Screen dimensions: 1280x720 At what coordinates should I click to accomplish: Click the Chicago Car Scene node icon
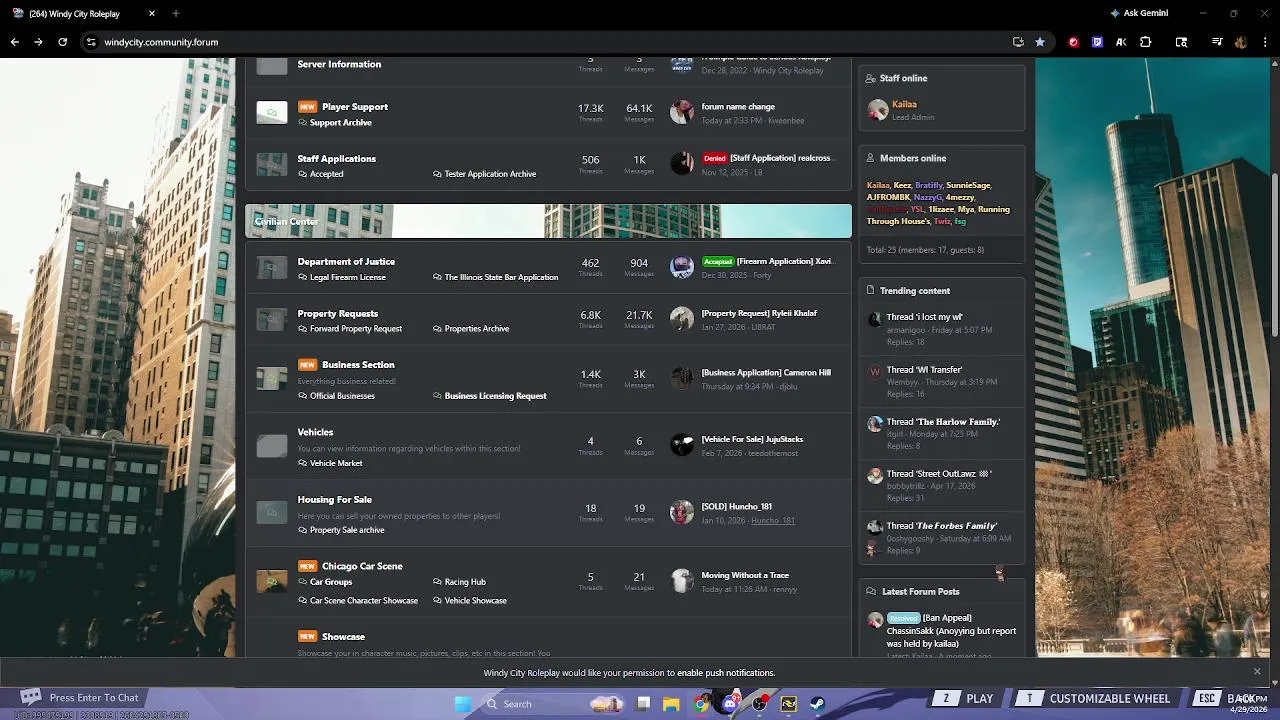tap(271, 580)
